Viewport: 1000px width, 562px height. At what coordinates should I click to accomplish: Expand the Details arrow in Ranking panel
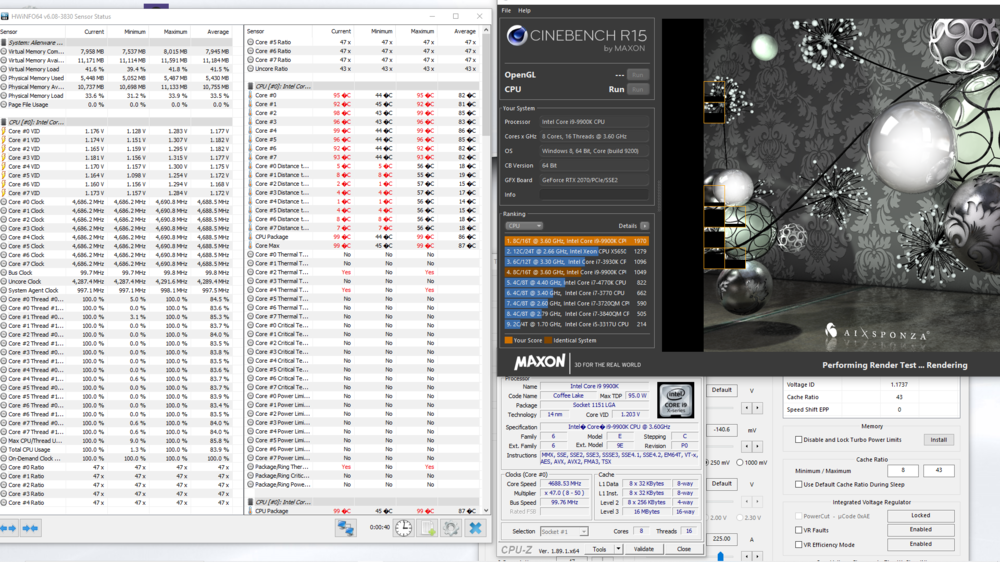(x=644, y=226)
